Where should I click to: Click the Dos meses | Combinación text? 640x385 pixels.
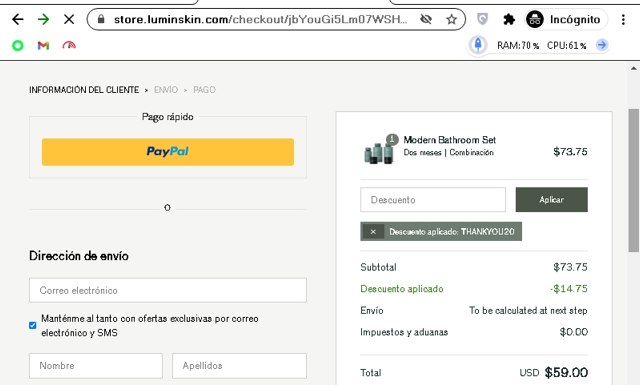(449, 153)
